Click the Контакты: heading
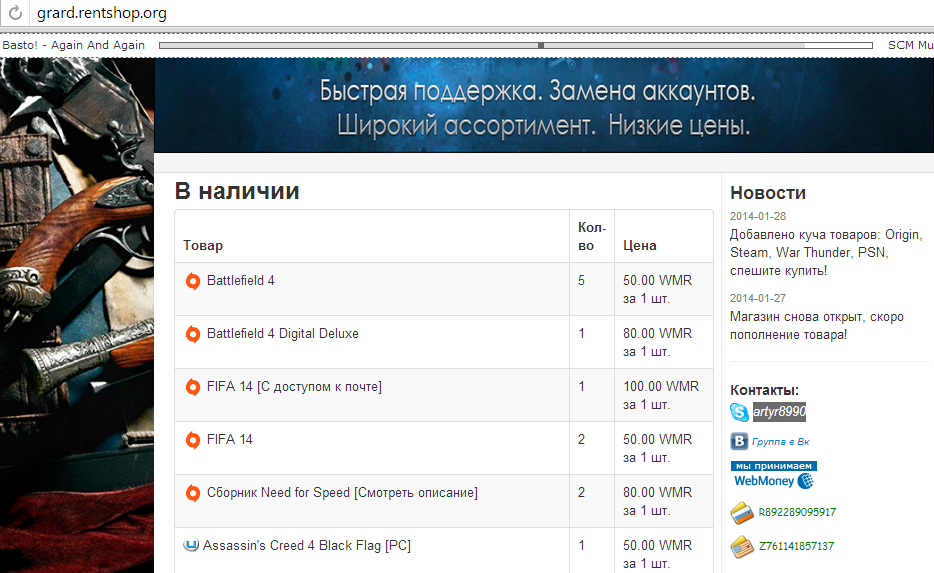This screenshot has height=573, width=934. [x=764, y=391]
